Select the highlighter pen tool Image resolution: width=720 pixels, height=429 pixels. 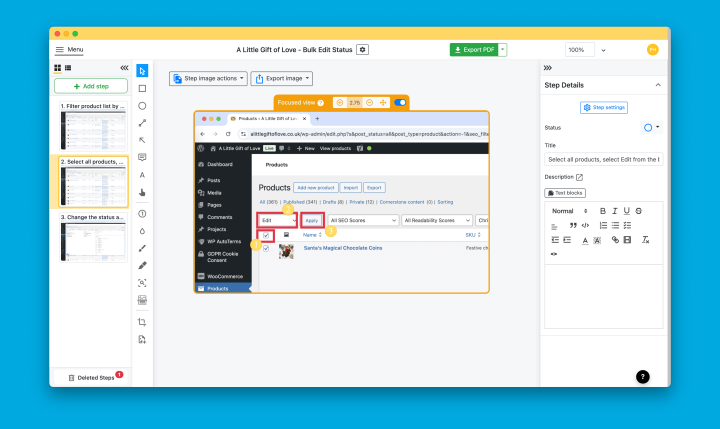coord(142,265)
